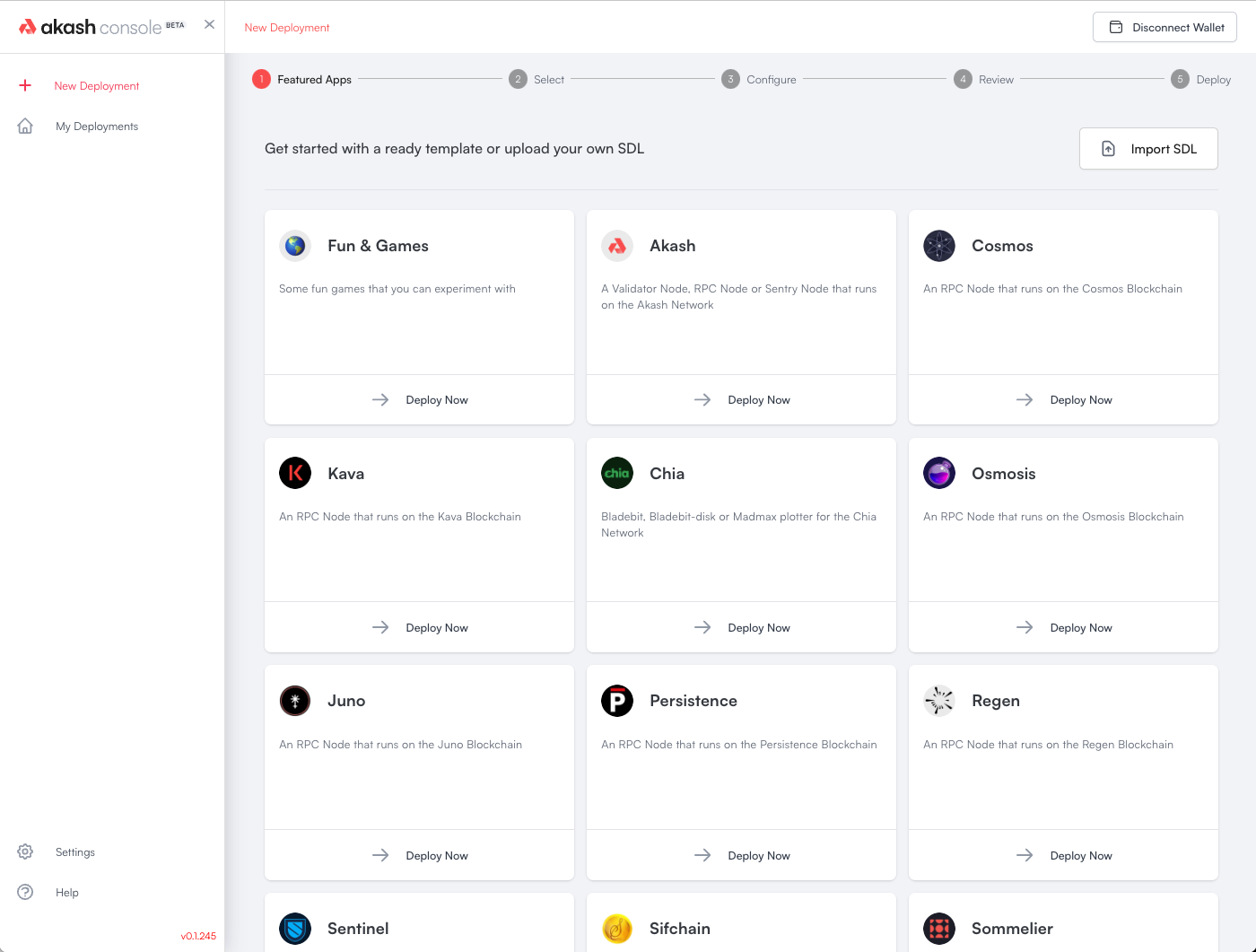Click the Juno logo icon
1256x952 pixels.
295,700
